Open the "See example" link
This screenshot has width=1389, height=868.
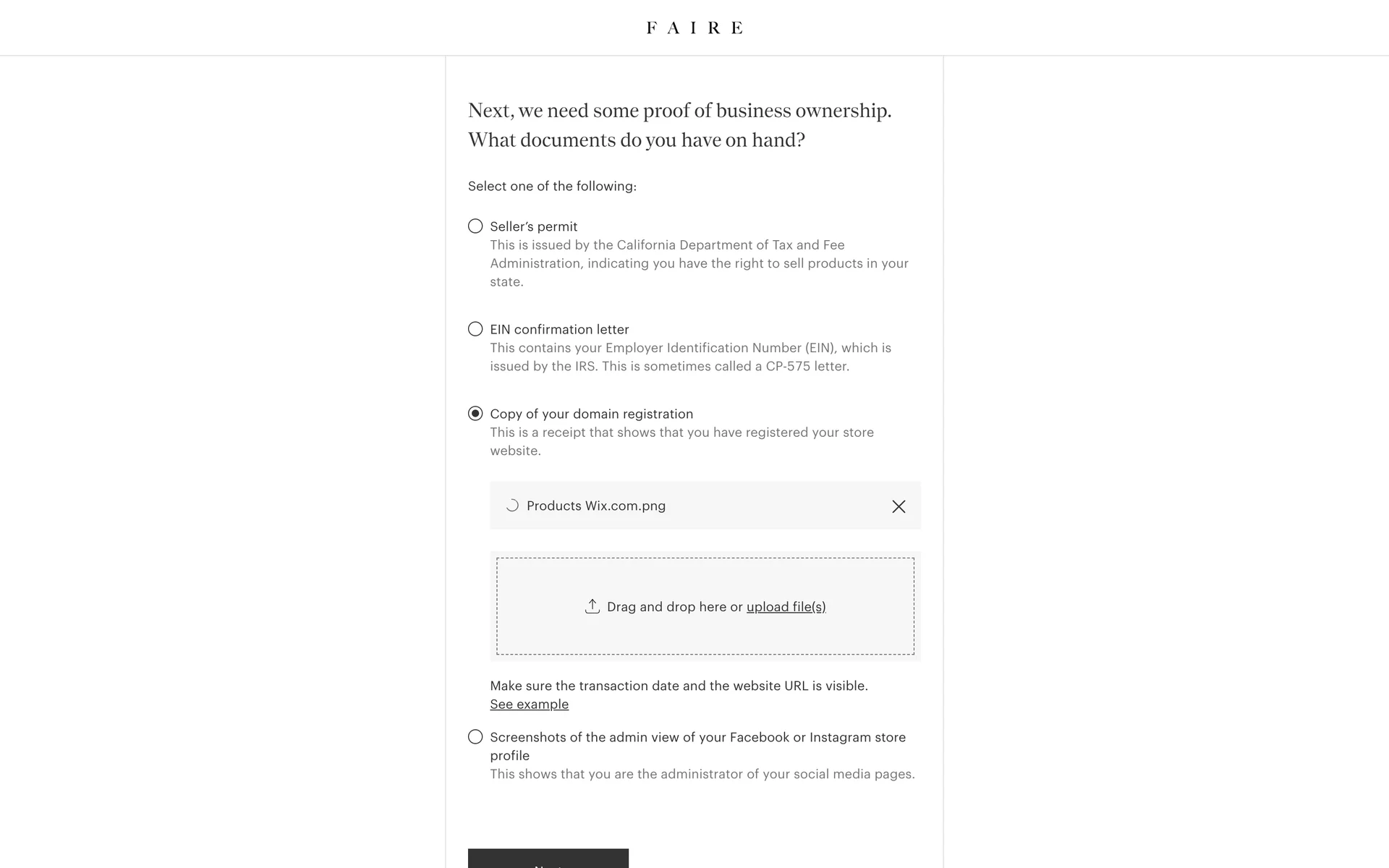point(529,705)
